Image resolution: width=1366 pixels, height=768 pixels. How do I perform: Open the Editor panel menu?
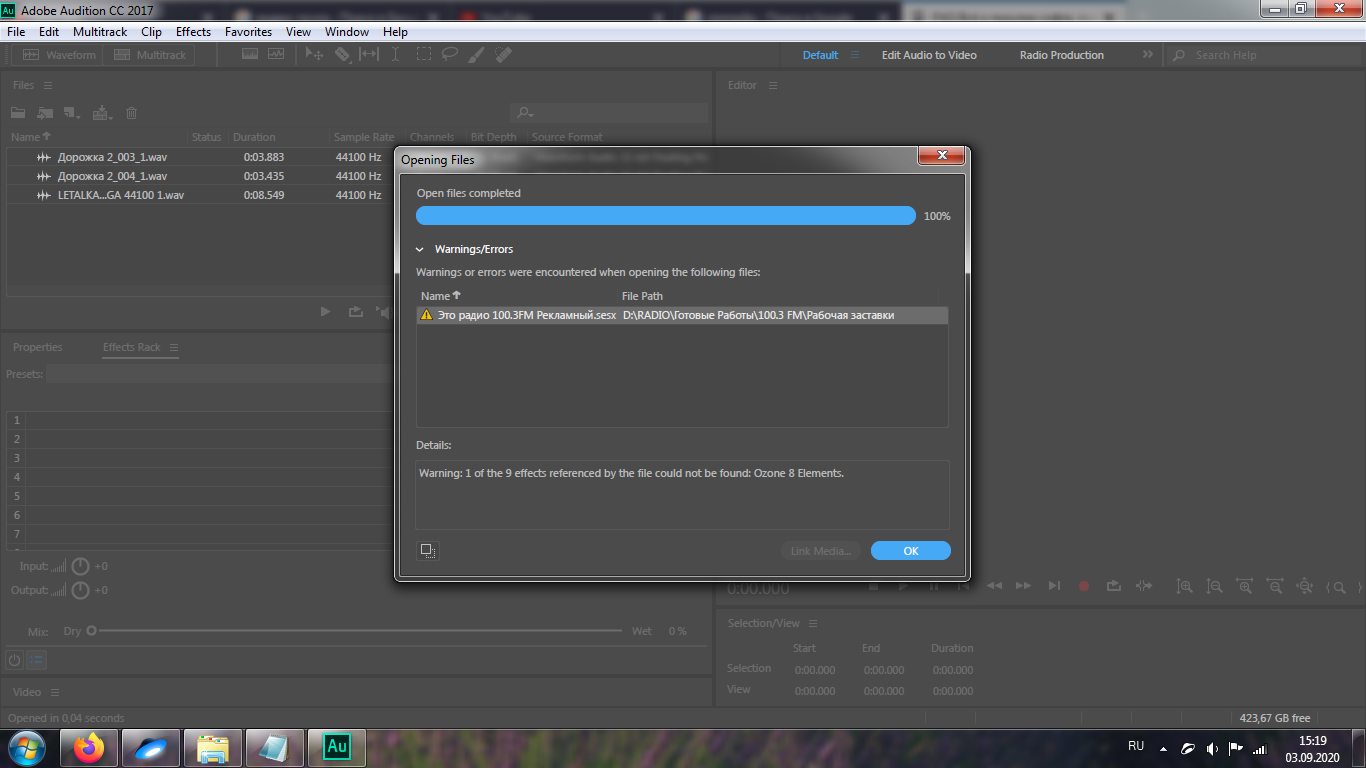(773, 86)
